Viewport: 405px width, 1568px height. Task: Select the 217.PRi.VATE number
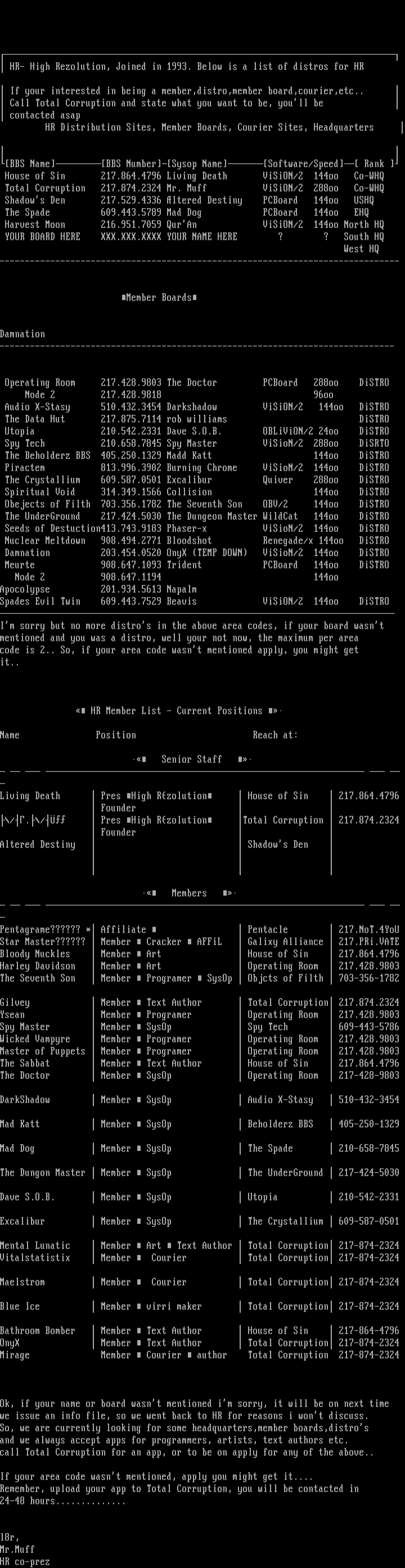tap(368, 942)
